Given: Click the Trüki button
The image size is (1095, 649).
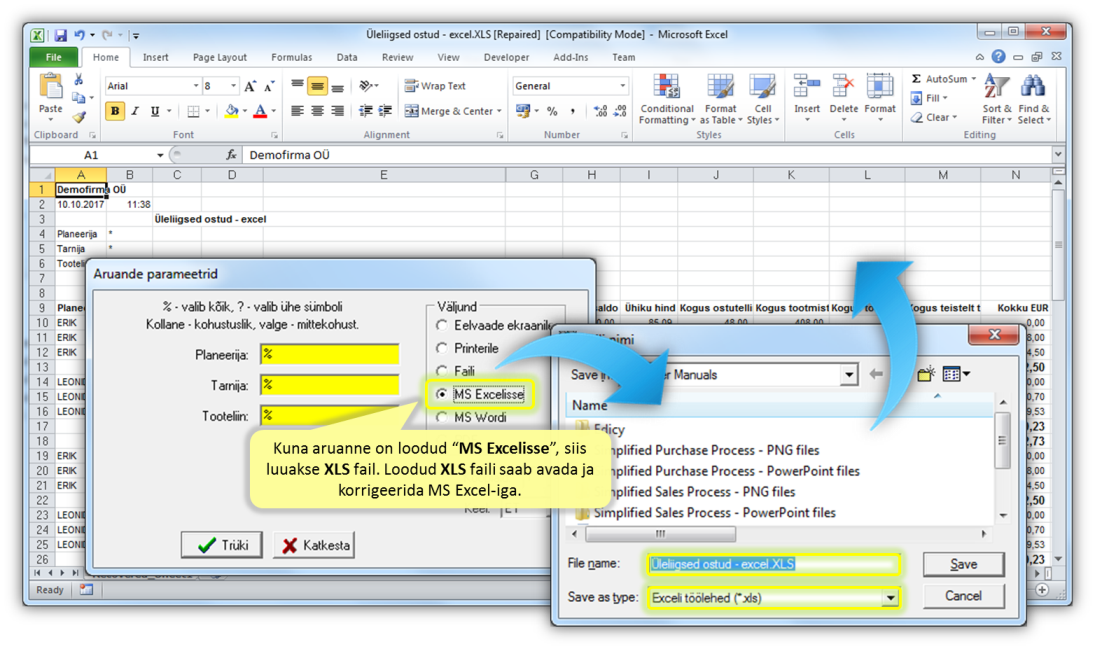Looking at the screenshot, I should click(x=221, y=545).
